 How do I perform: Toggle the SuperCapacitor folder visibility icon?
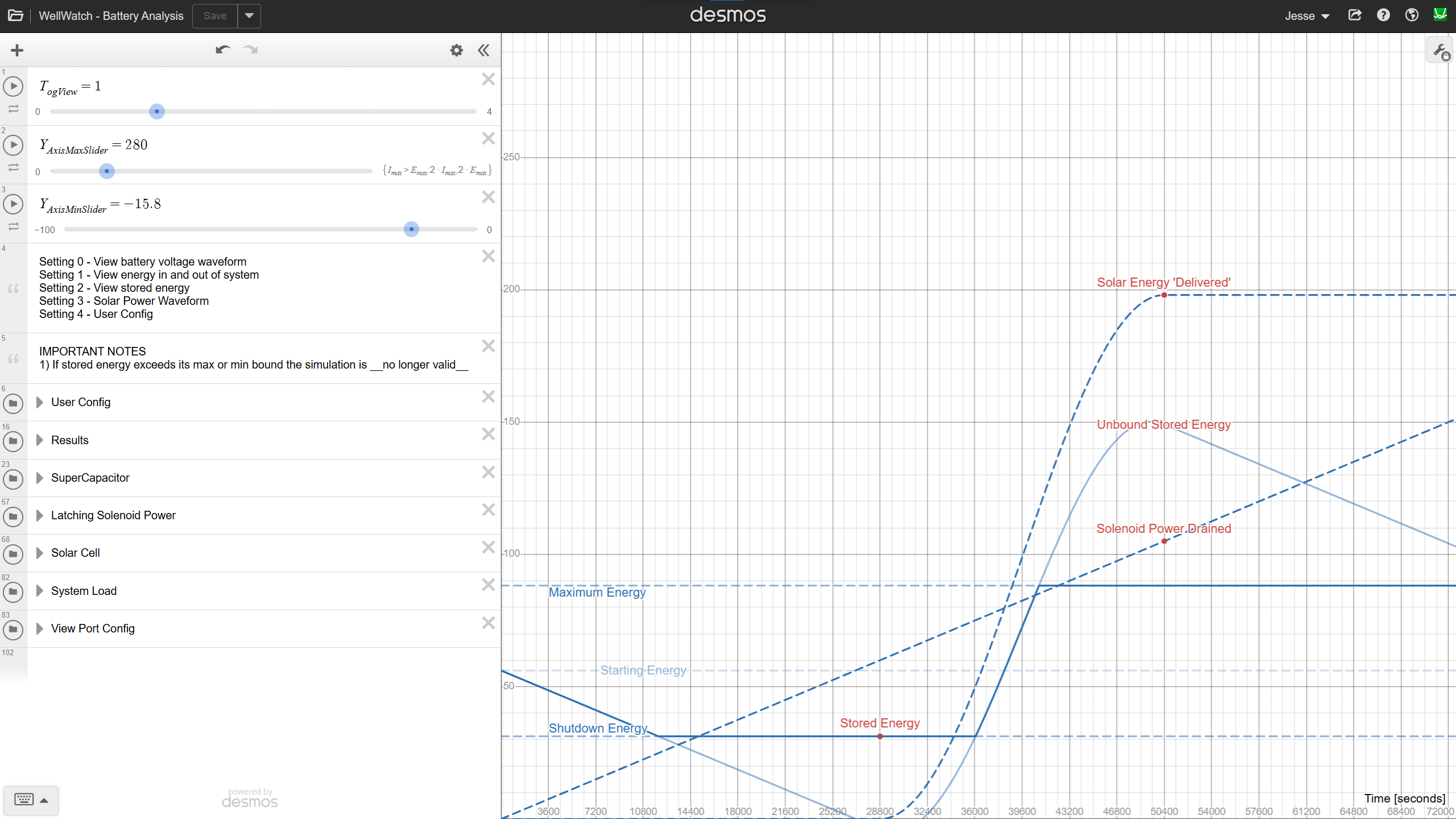13,479
